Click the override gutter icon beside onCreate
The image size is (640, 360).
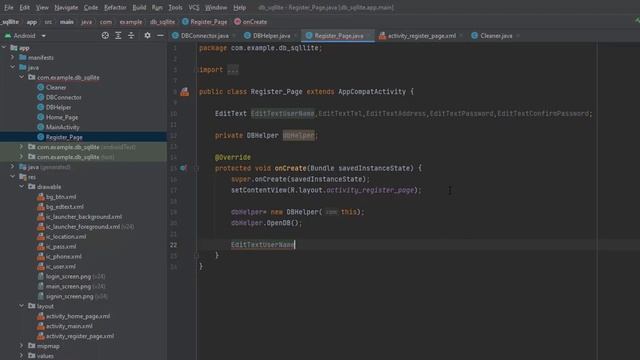(183, 168)
